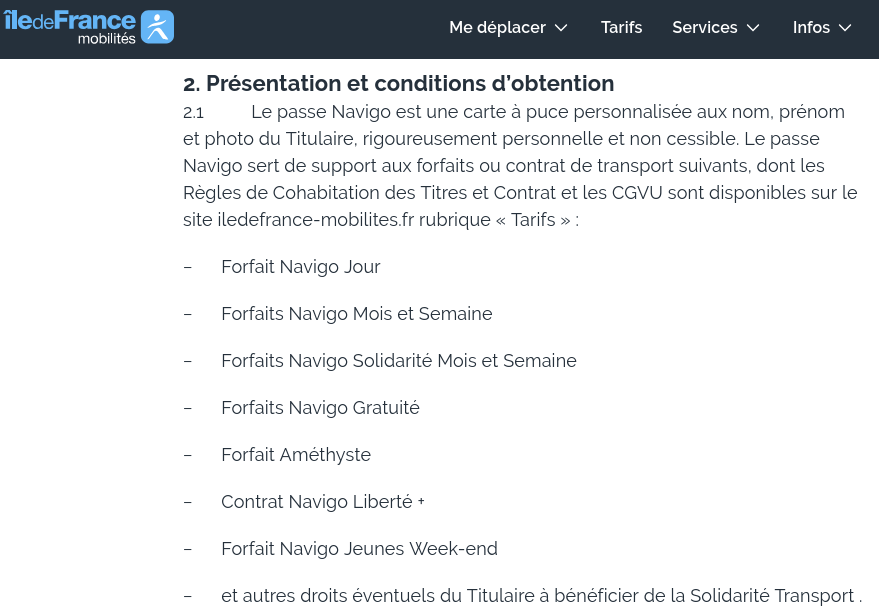Open the Infos menu label
The height and width of the screenshot is (612, 879).
[811, 28]
